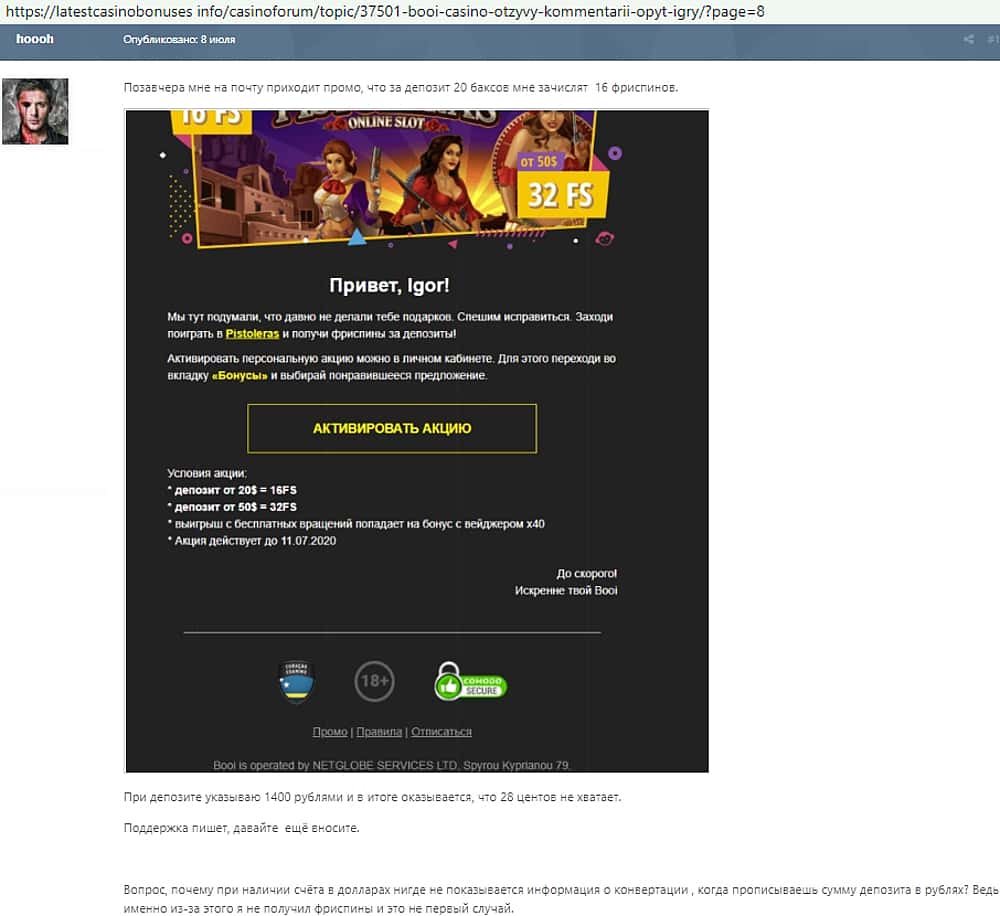The height and width of the screenshot is (916, 1000).
Task: Click the 'Искренне твой Booi' signature
Action: (x=566, y=591)
